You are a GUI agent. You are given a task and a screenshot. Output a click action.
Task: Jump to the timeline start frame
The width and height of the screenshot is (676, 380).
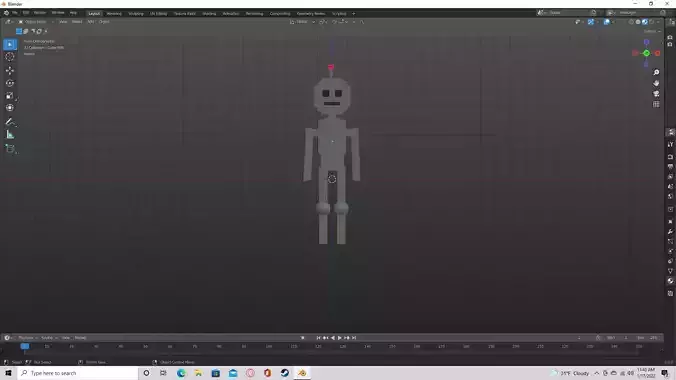(318, 338)
